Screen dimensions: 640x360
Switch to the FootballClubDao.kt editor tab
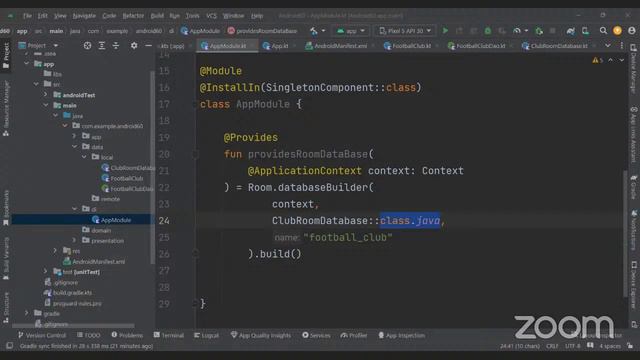tap(479, 46)
